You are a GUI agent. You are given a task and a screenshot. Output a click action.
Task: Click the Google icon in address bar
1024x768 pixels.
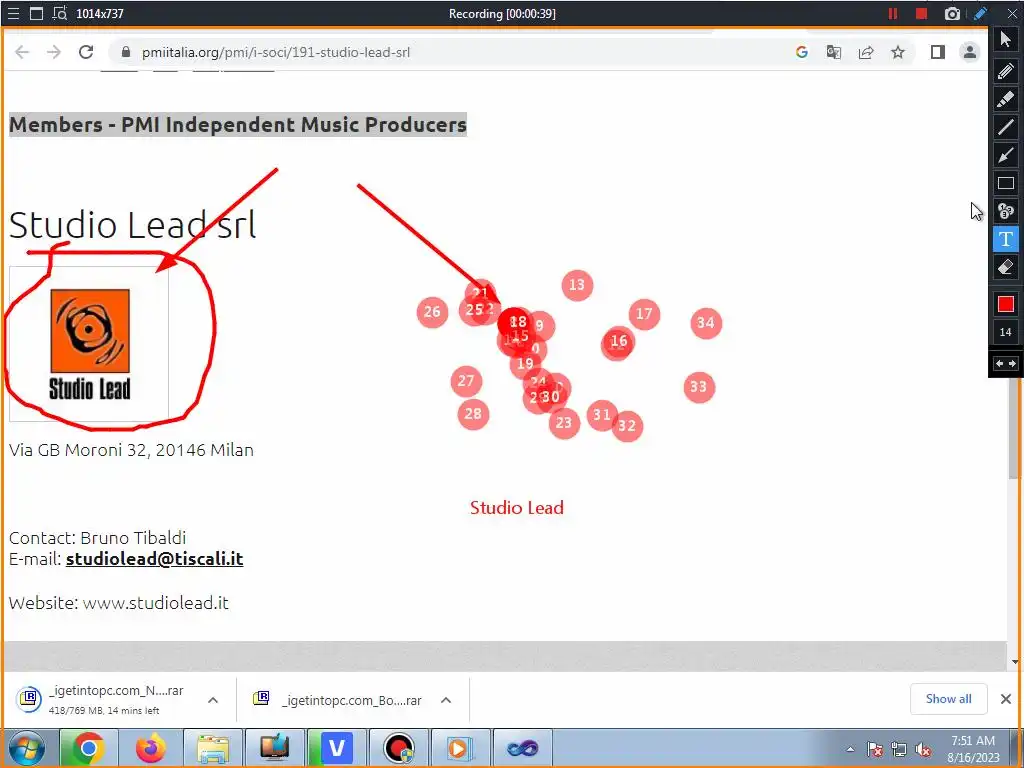pos(802,52)
